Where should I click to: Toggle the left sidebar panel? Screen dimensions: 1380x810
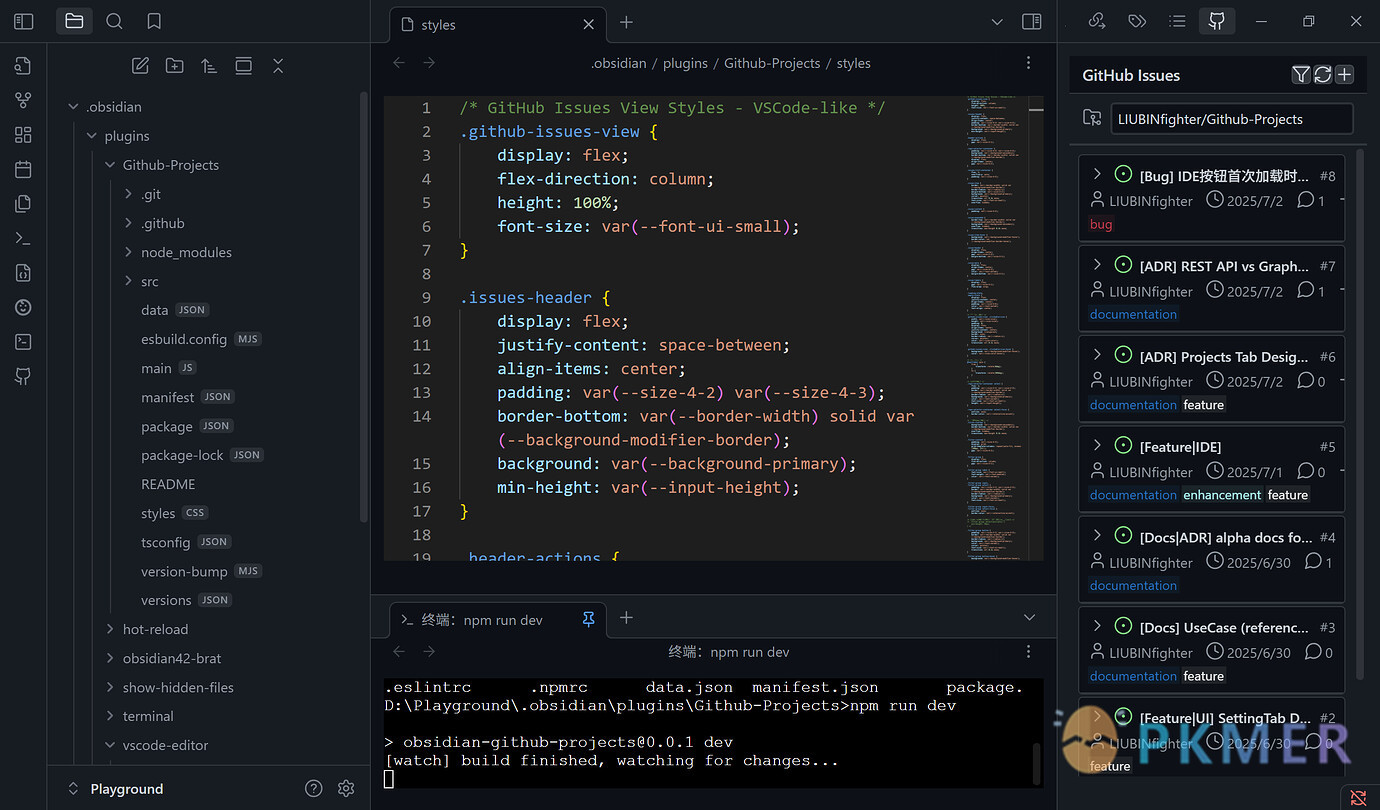[x=23, y=21]
